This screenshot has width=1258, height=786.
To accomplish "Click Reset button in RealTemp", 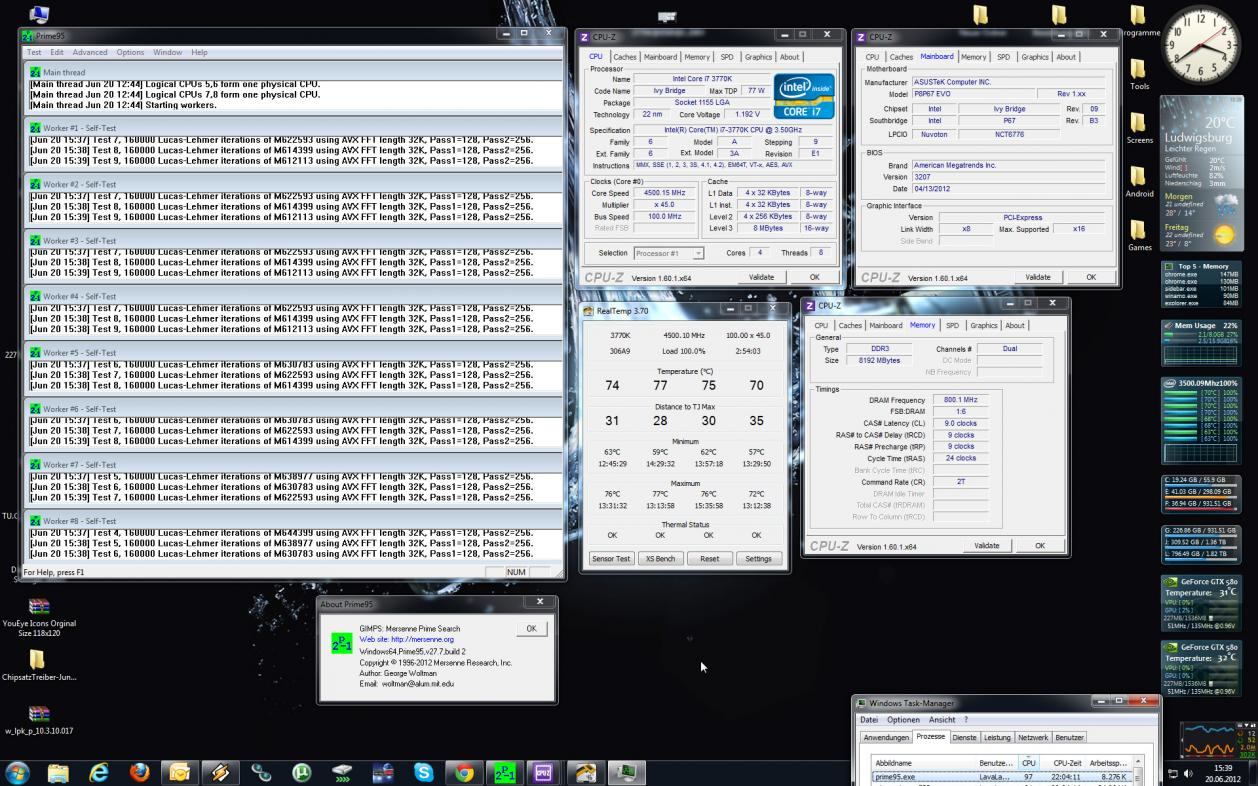I will pyautogui.click(x=709, y=558).
